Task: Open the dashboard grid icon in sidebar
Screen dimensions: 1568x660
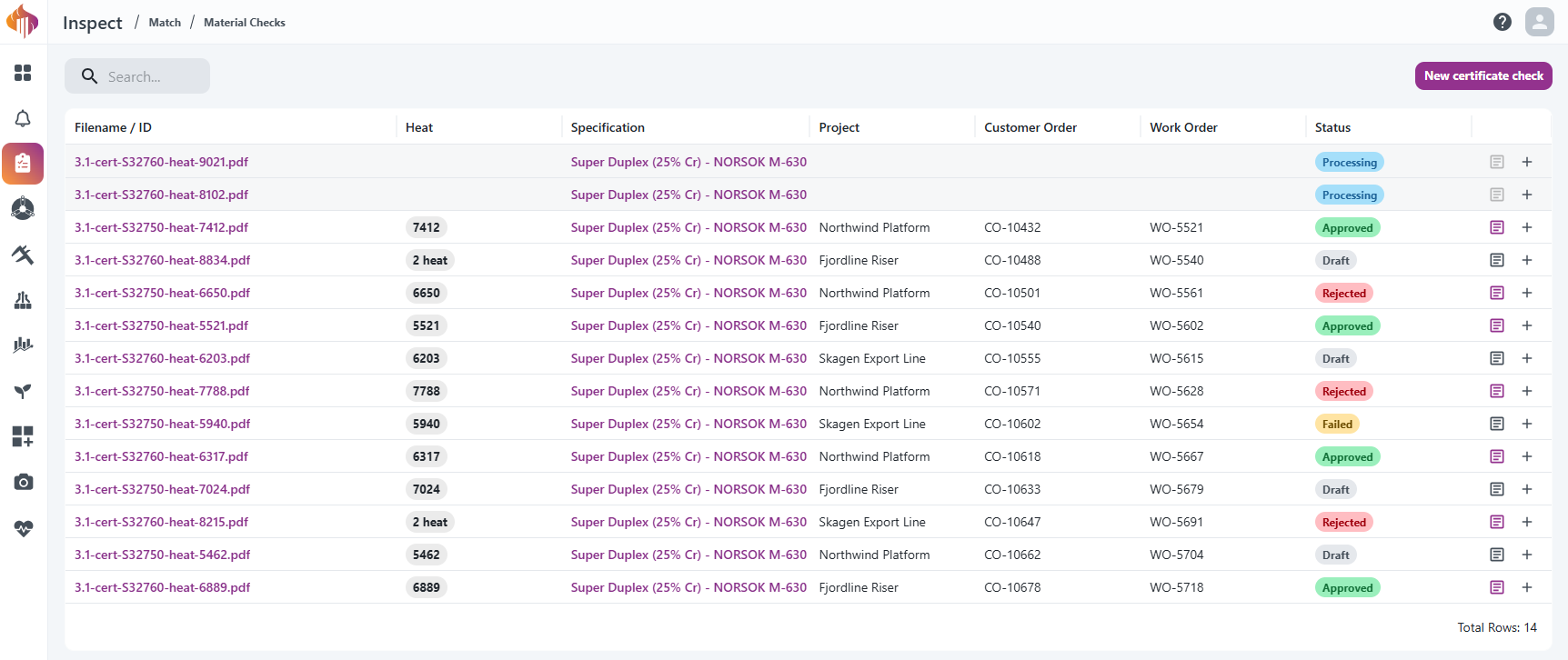Action: coord(23,73)
